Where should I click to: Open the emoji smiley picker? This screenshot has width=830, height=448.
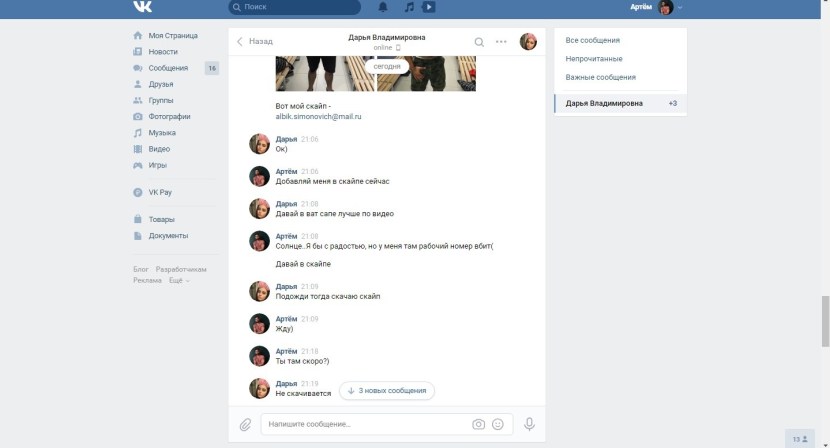click(x=498, y=424)
